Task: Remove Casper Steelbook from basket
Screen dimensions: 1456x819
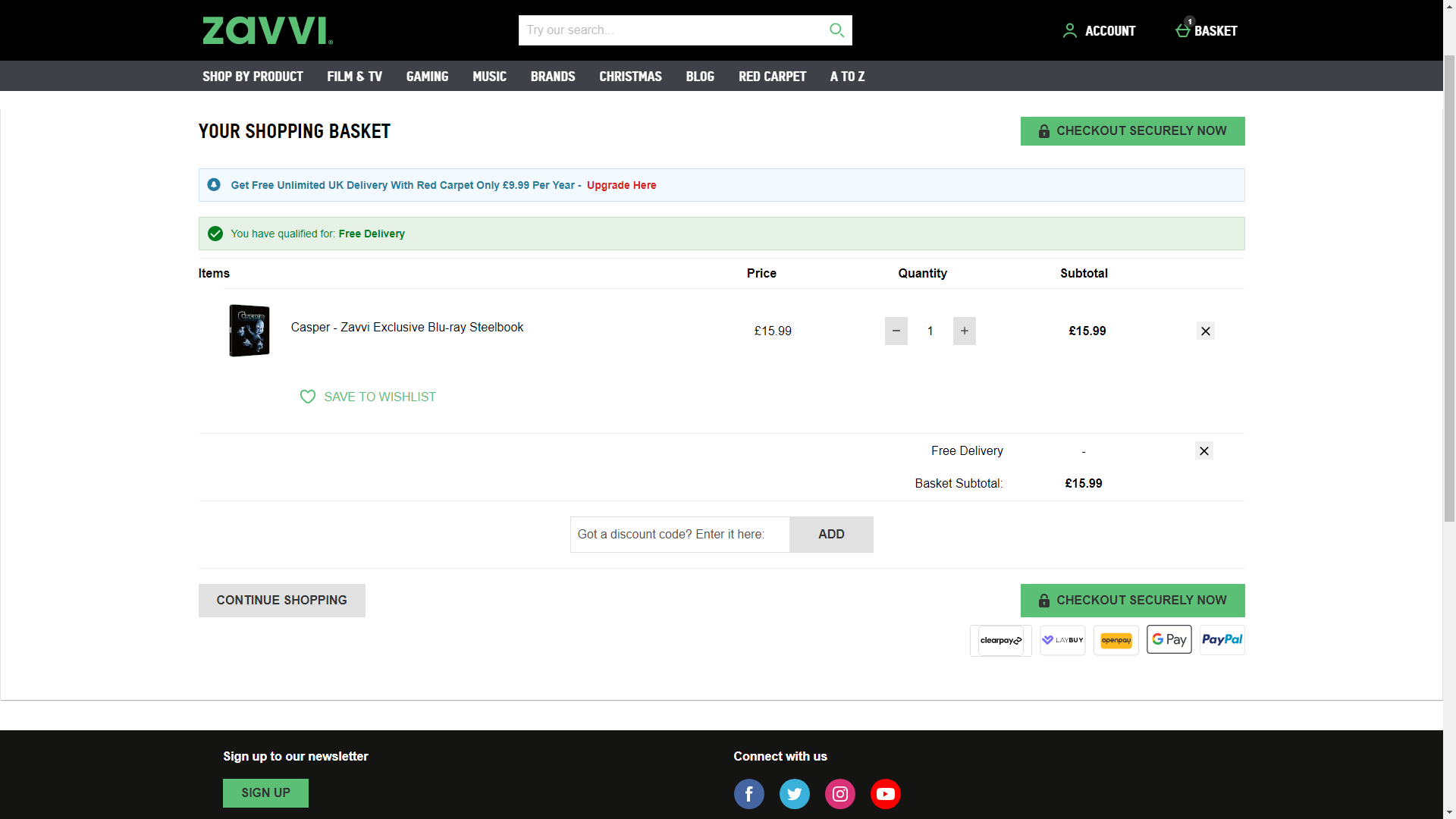Action: click(1206, 331)
